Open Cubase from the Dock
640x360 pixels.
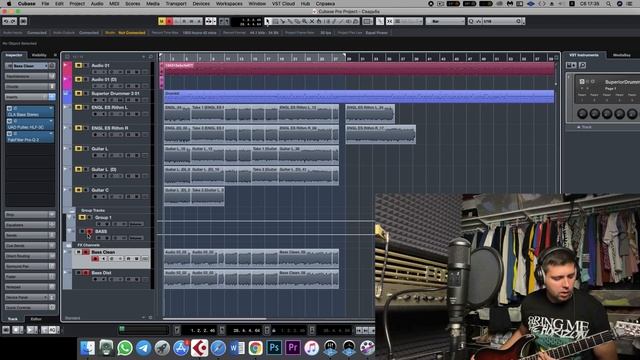[200, 348]
